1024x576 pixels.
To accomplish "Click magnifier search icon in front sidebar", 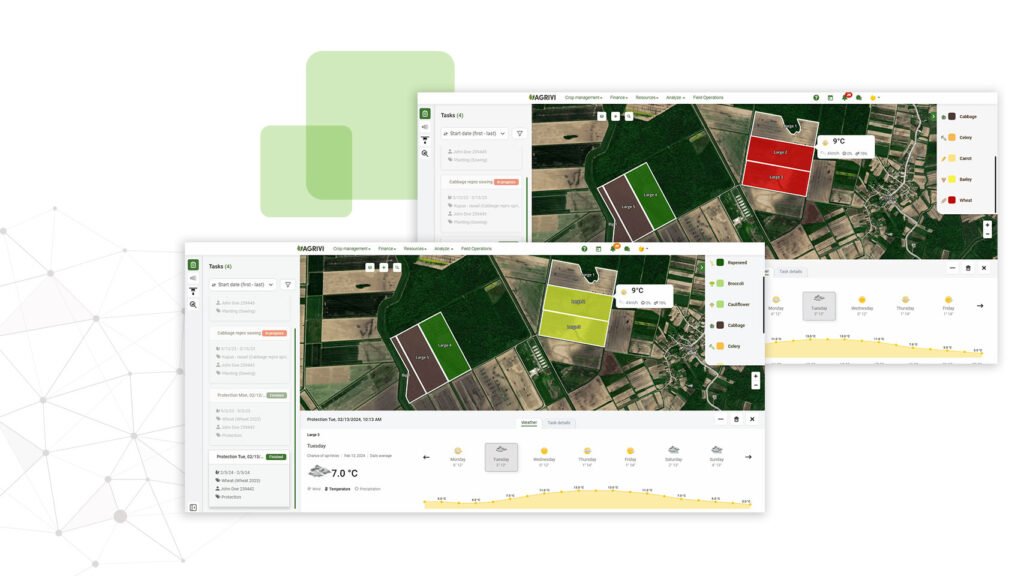I will coord(193,304).
